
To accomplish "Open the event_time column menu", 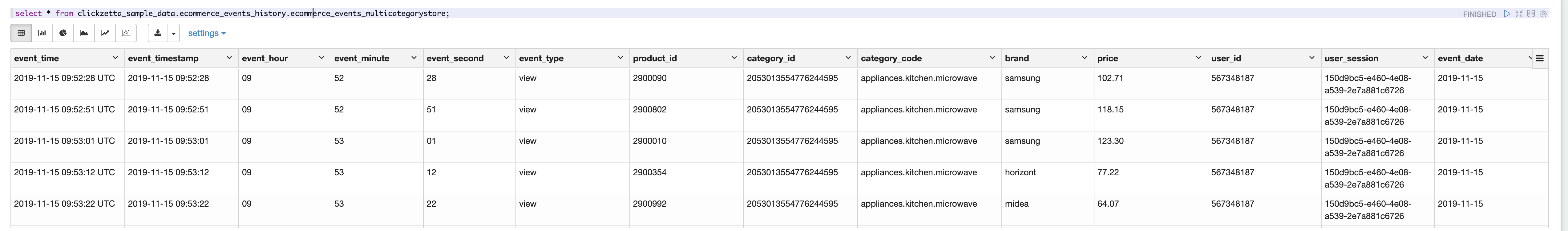I will [115, 58].
